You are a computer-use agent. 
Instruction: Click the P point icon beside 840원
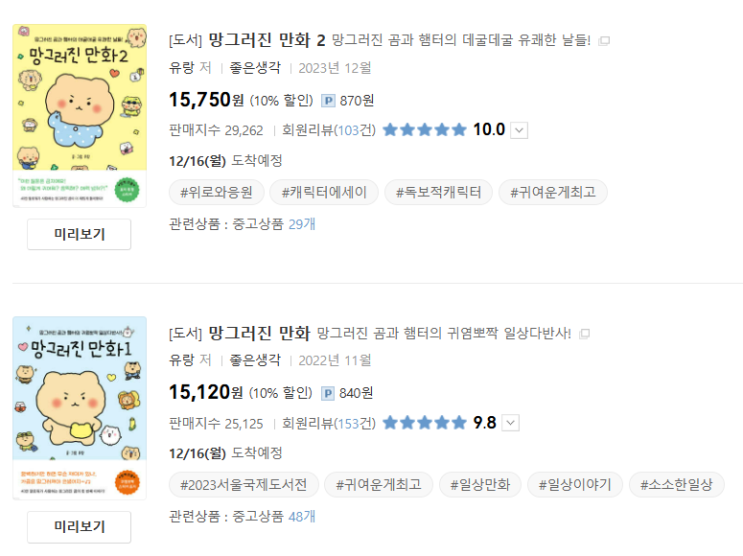(328, 392)
